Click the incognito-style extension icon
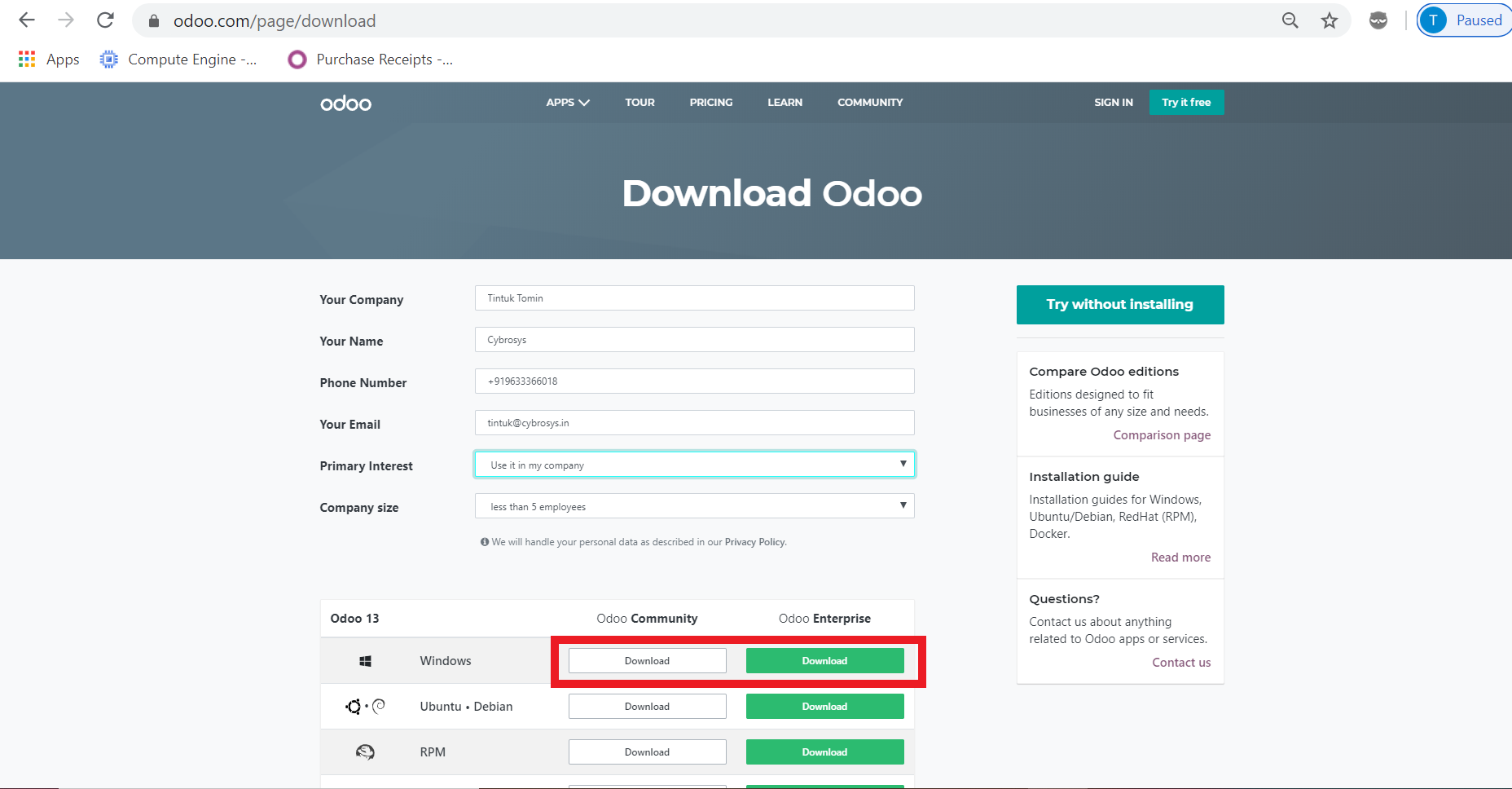Screen dimensions: 1512x789 [1378, 20]
